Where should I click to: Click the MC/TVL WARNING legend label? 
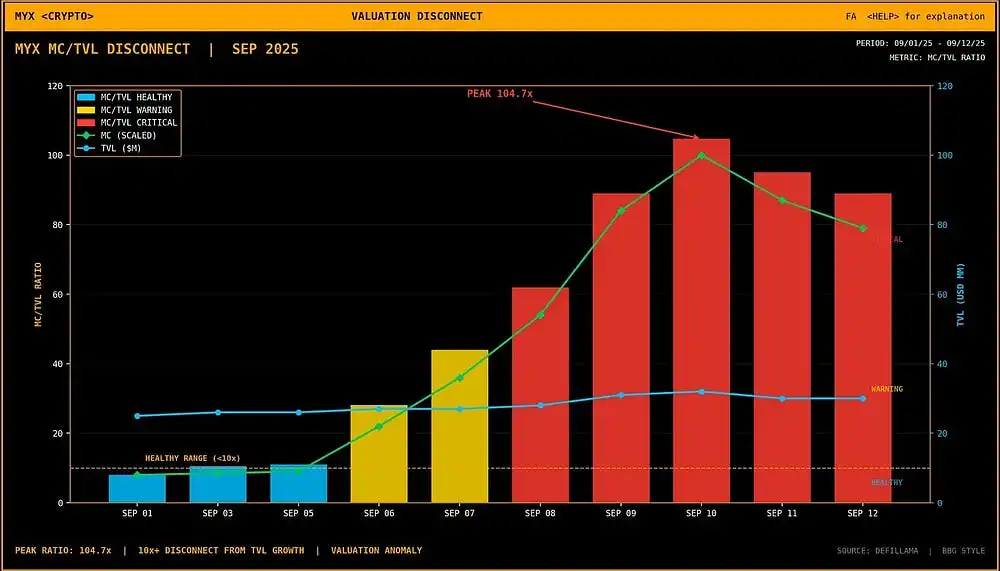pos(136,110)
